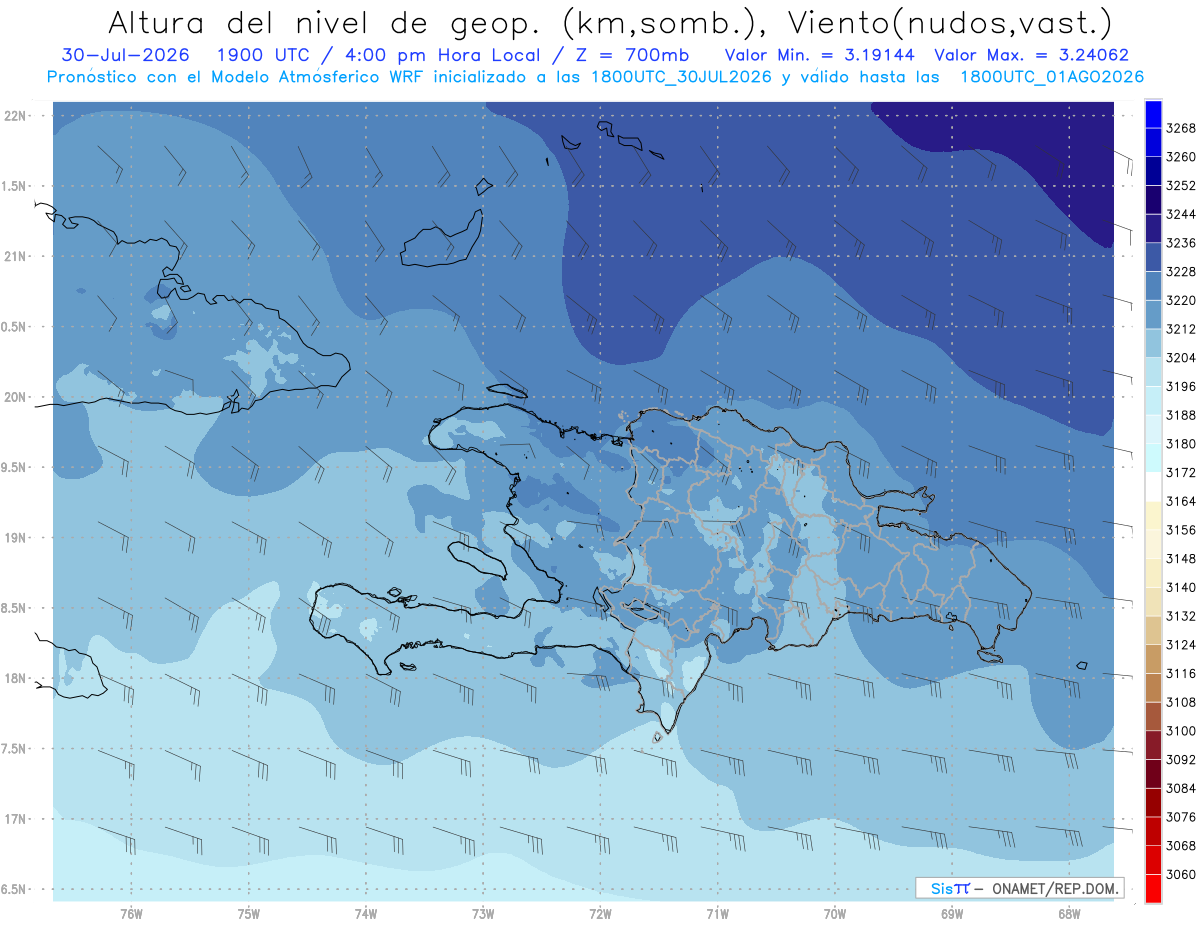Click the '3228' colorbar value
The width and height of the screenshot is (1200, 927).
click(x=1181, y=272)
